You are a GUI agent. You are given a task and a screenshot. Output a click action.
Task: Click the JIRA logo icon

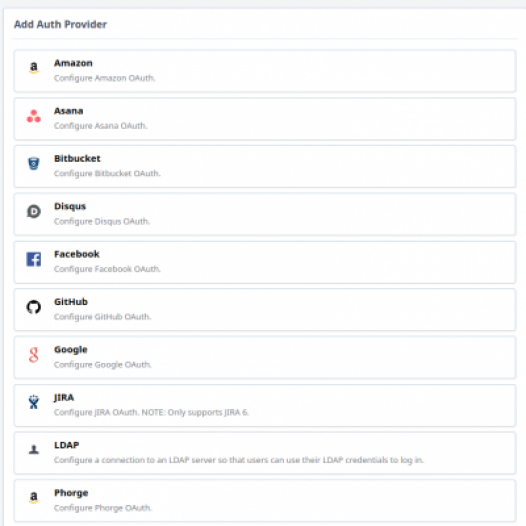point(34,402)
